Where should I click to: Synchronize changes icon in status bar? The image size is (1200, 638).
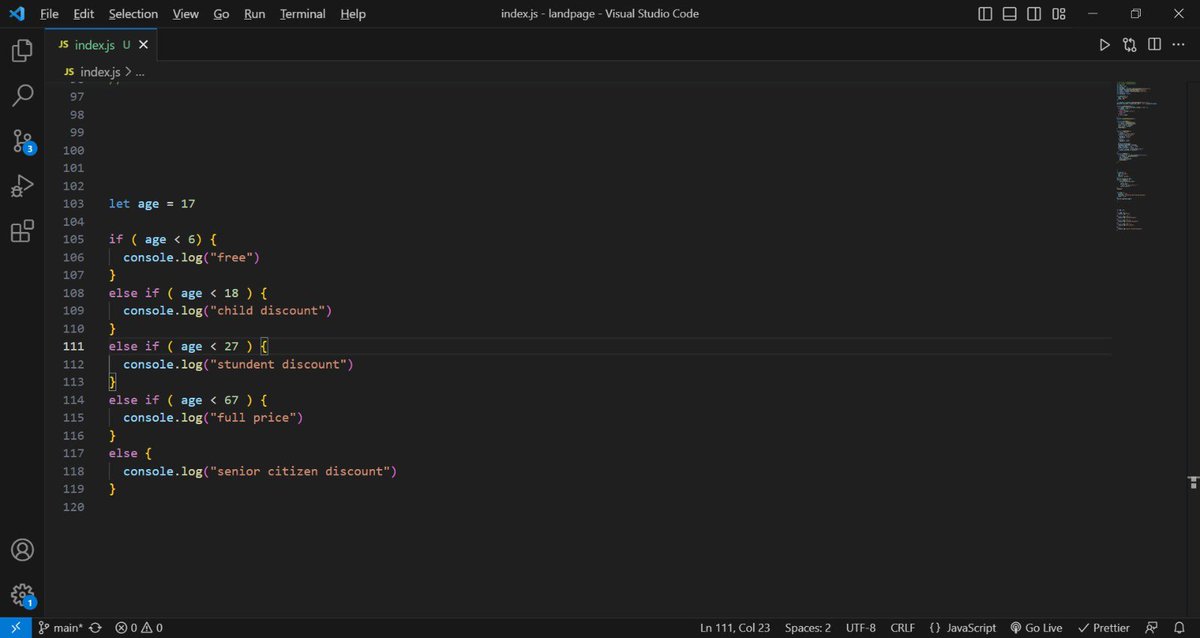tap(95, 628)
